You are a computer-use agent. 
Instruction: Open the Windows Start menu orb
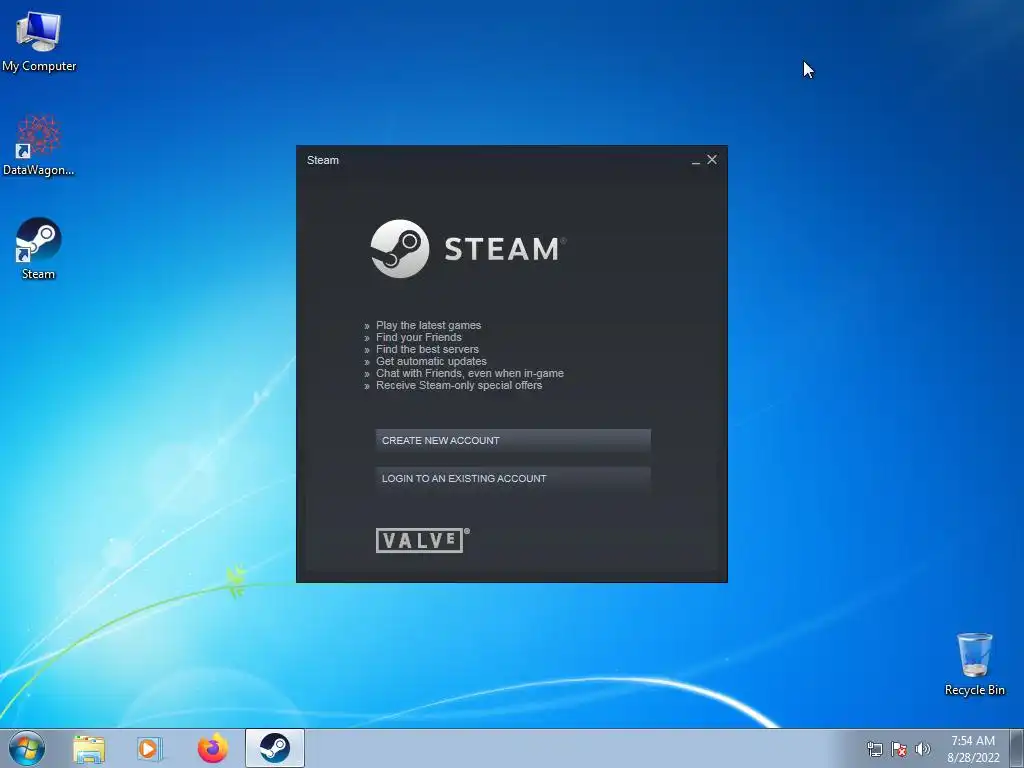pyautogui.click(x=27, y=748)
